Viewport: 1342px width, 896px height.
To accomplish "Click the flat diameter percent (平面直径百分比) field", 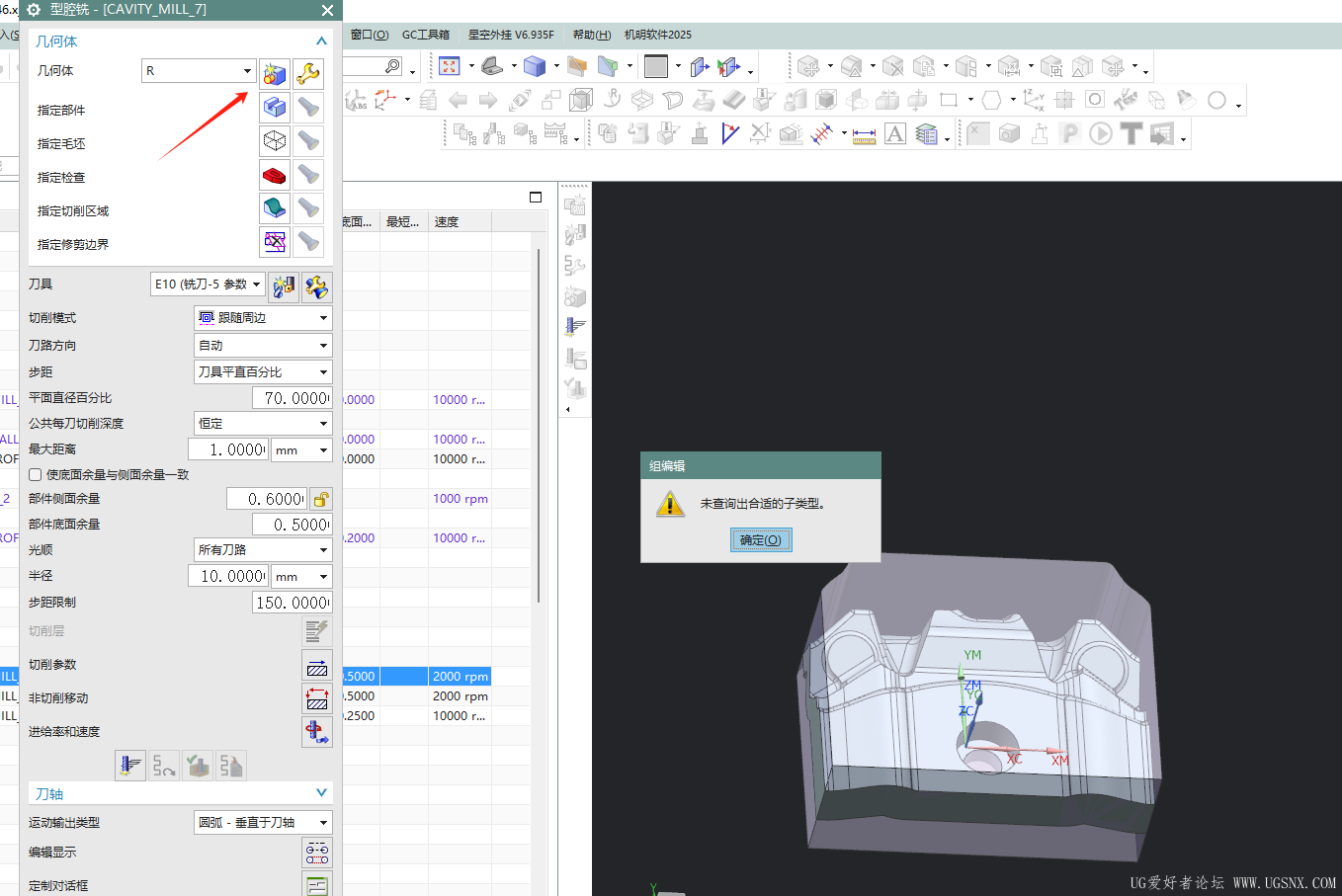I will 293,398.
